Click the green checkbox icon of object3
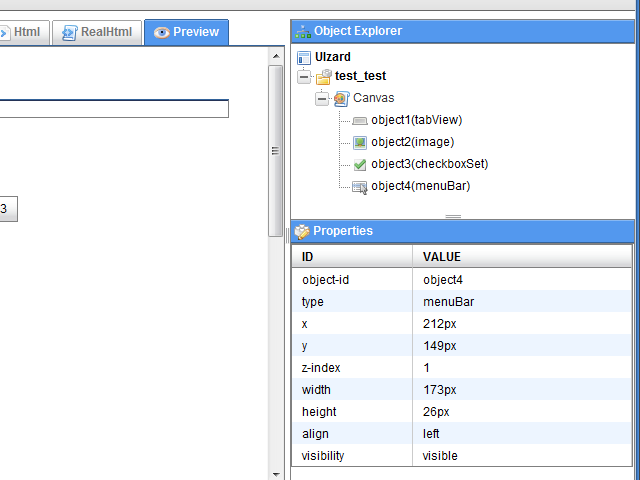Screen dimensions: 640x480 coord(360,164)
